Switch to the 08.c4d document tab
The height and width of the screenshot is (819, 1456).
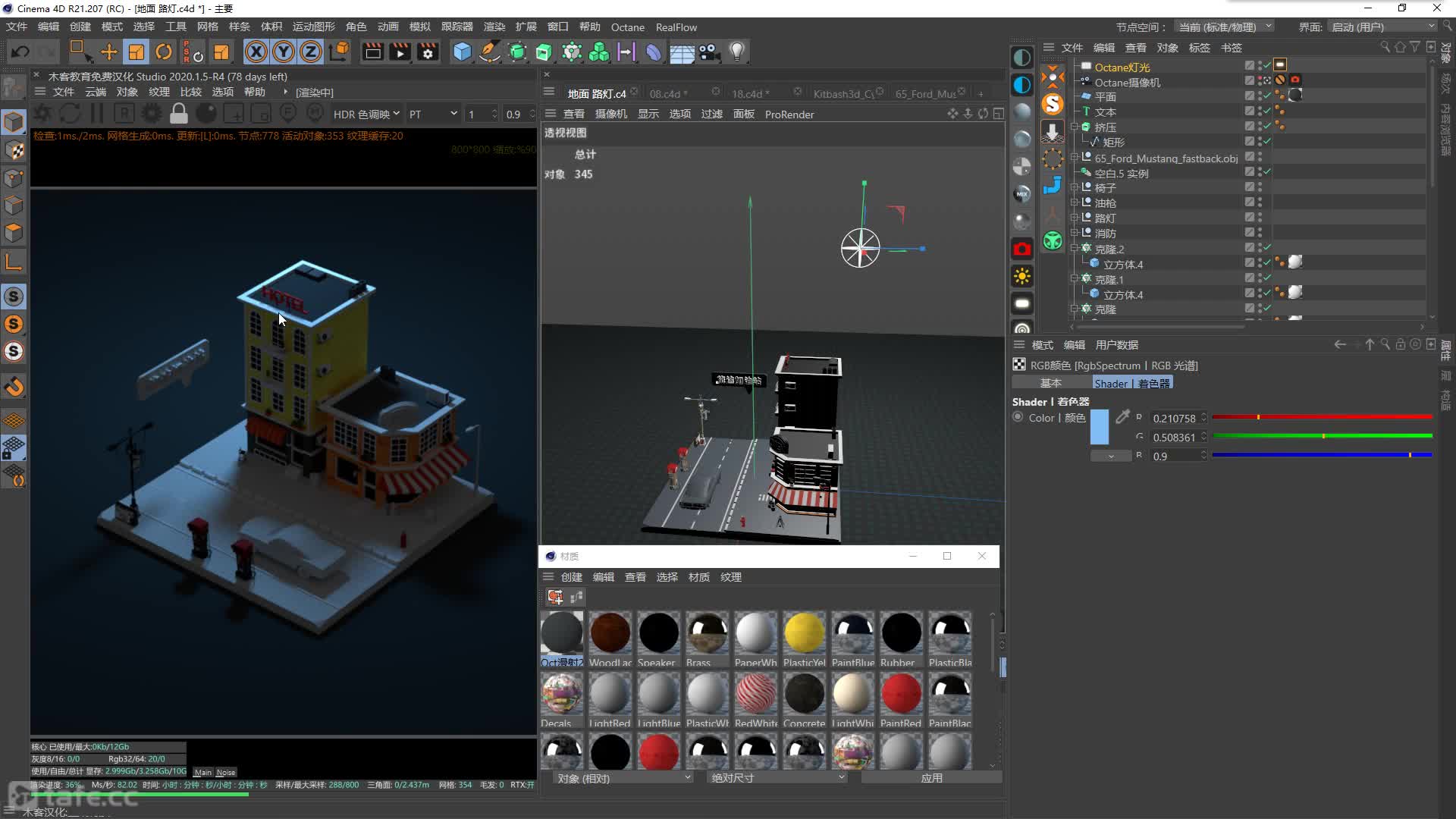(669, 93)
